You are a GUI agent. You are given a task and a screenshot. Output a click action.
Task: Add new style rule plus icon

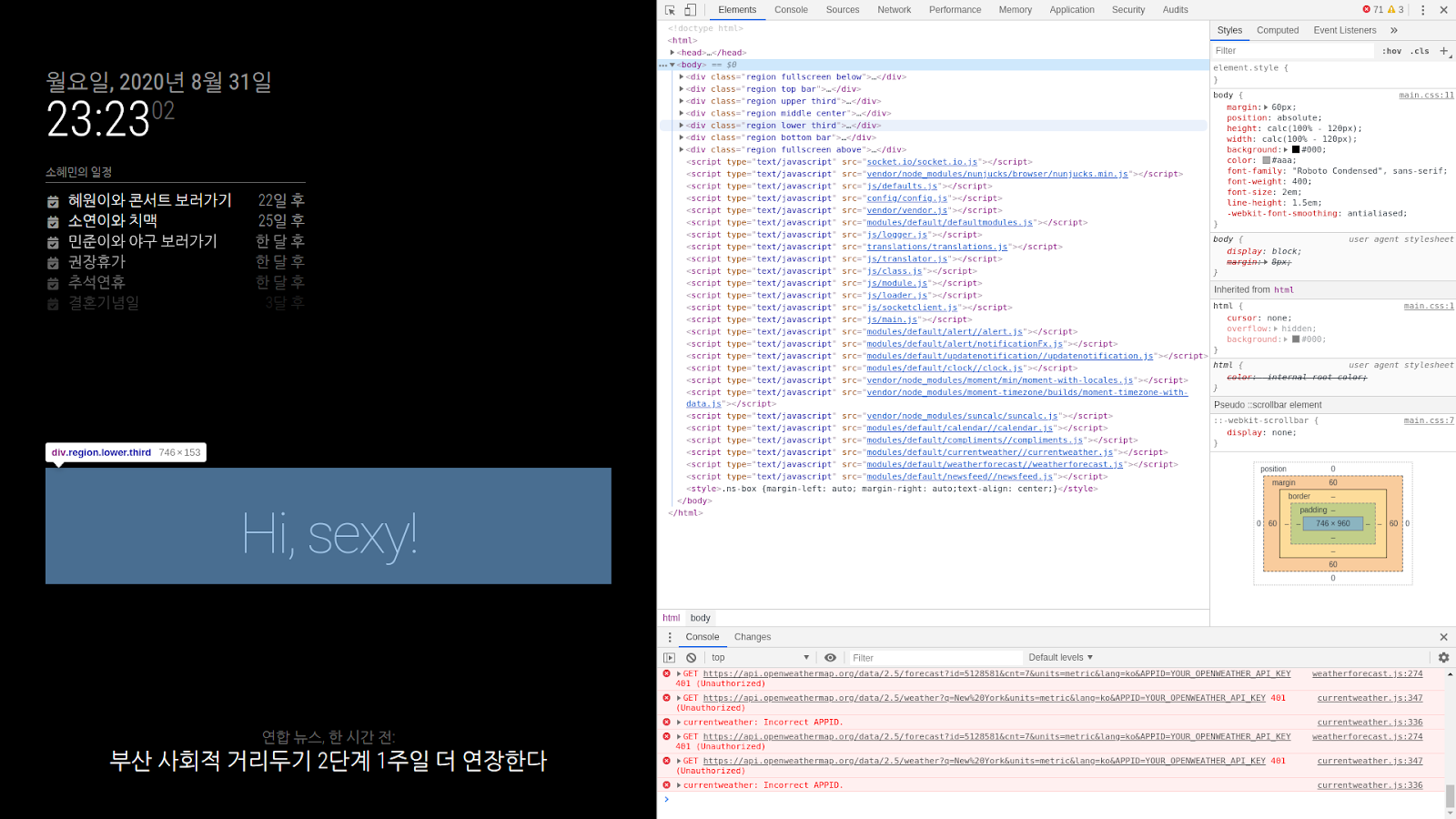1444,51
